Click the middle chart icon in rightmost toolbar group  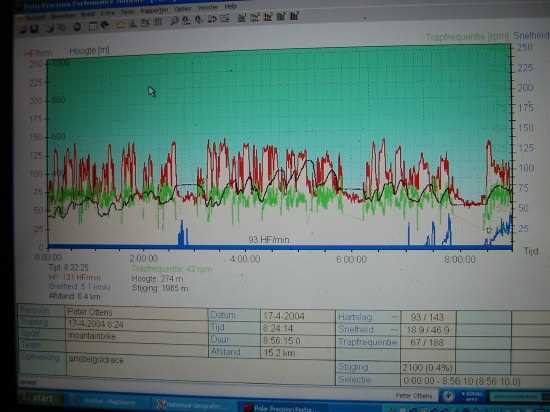coord(268,16)
